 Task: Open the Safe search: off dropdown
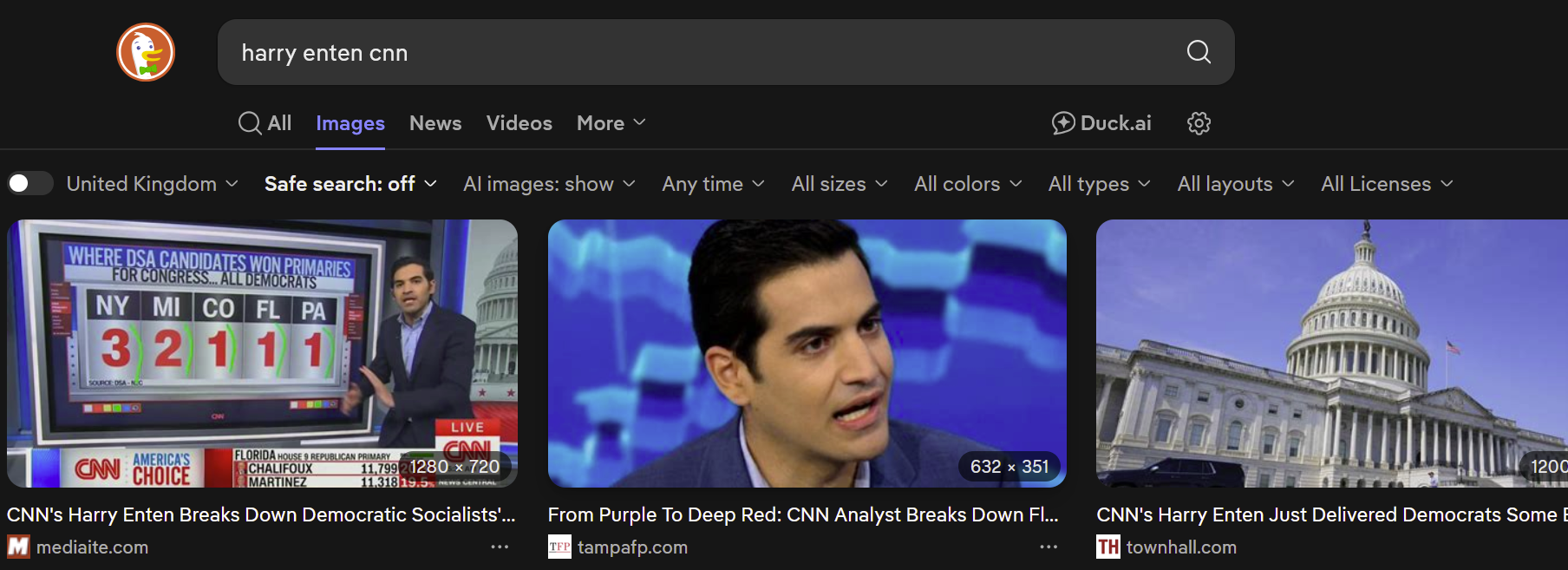point(350,184)
